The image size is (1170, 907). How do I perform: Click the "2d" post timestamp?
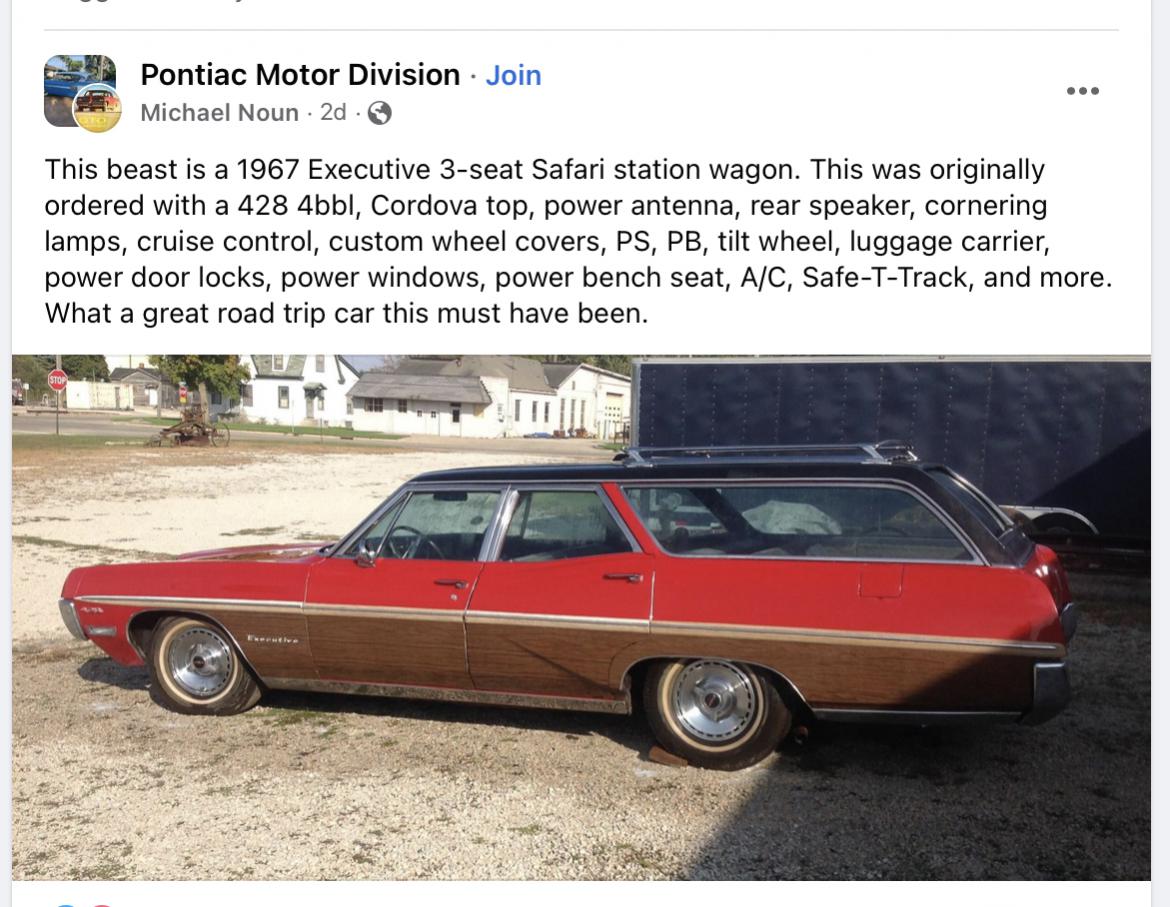point(333,113)
